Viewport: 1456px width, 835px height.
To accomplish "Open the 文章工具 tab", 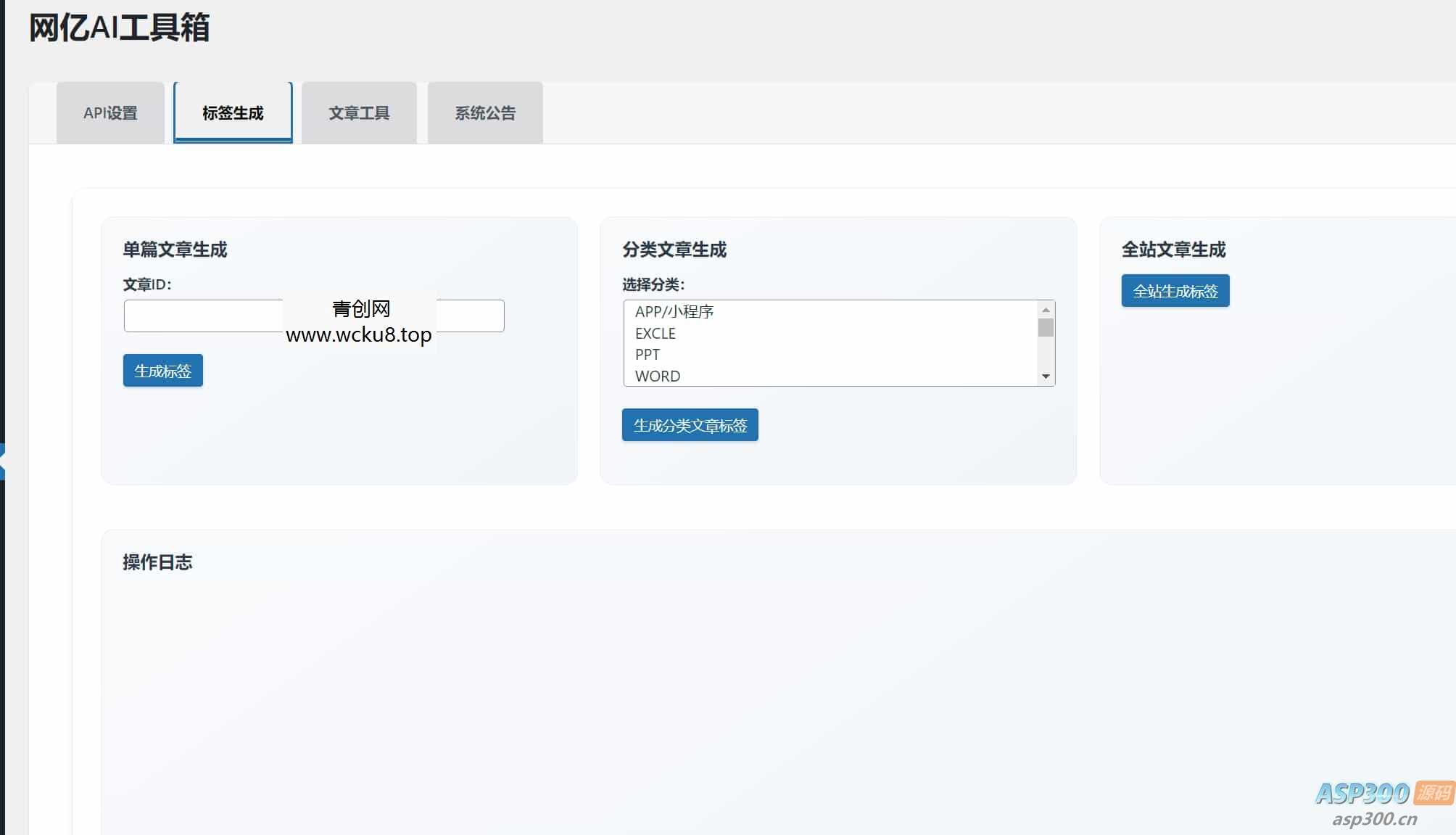I will pyautogui.click(x=359, y=113).
